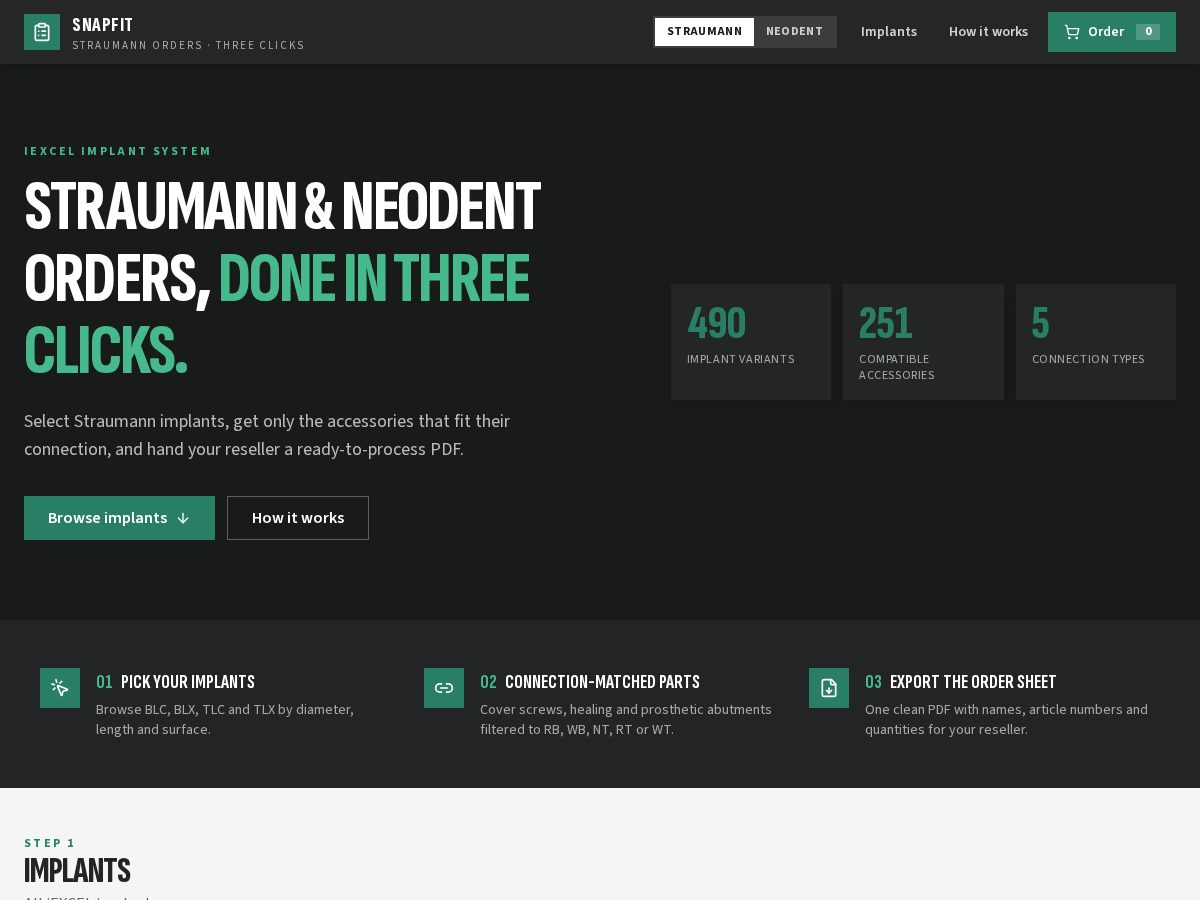Click the STEP 1 label
This screenshot has height=900, width=1200.
[50, 843]
